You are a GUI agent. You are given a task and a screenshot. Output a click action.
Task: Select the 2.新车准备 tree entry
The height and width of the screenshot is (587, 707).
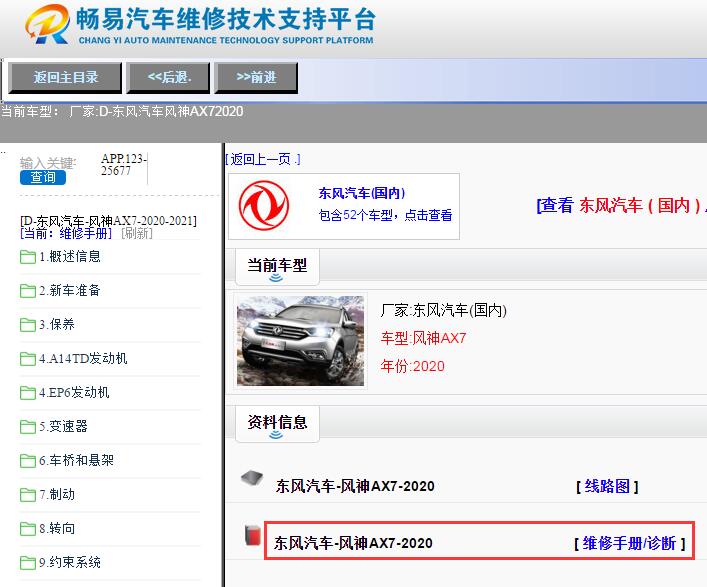(x=69, y=290)
